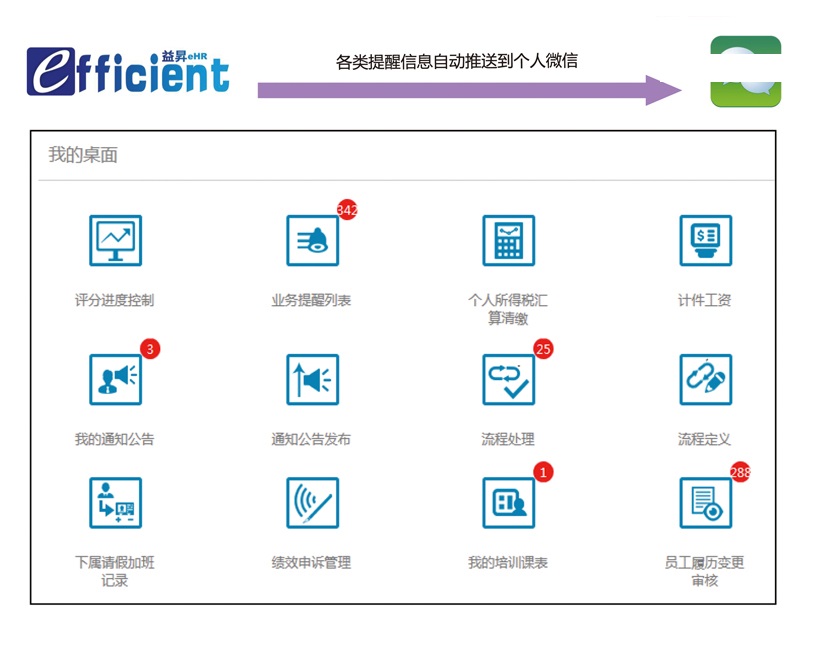Click the WeChat icon in the corner

tap(744, 72)
